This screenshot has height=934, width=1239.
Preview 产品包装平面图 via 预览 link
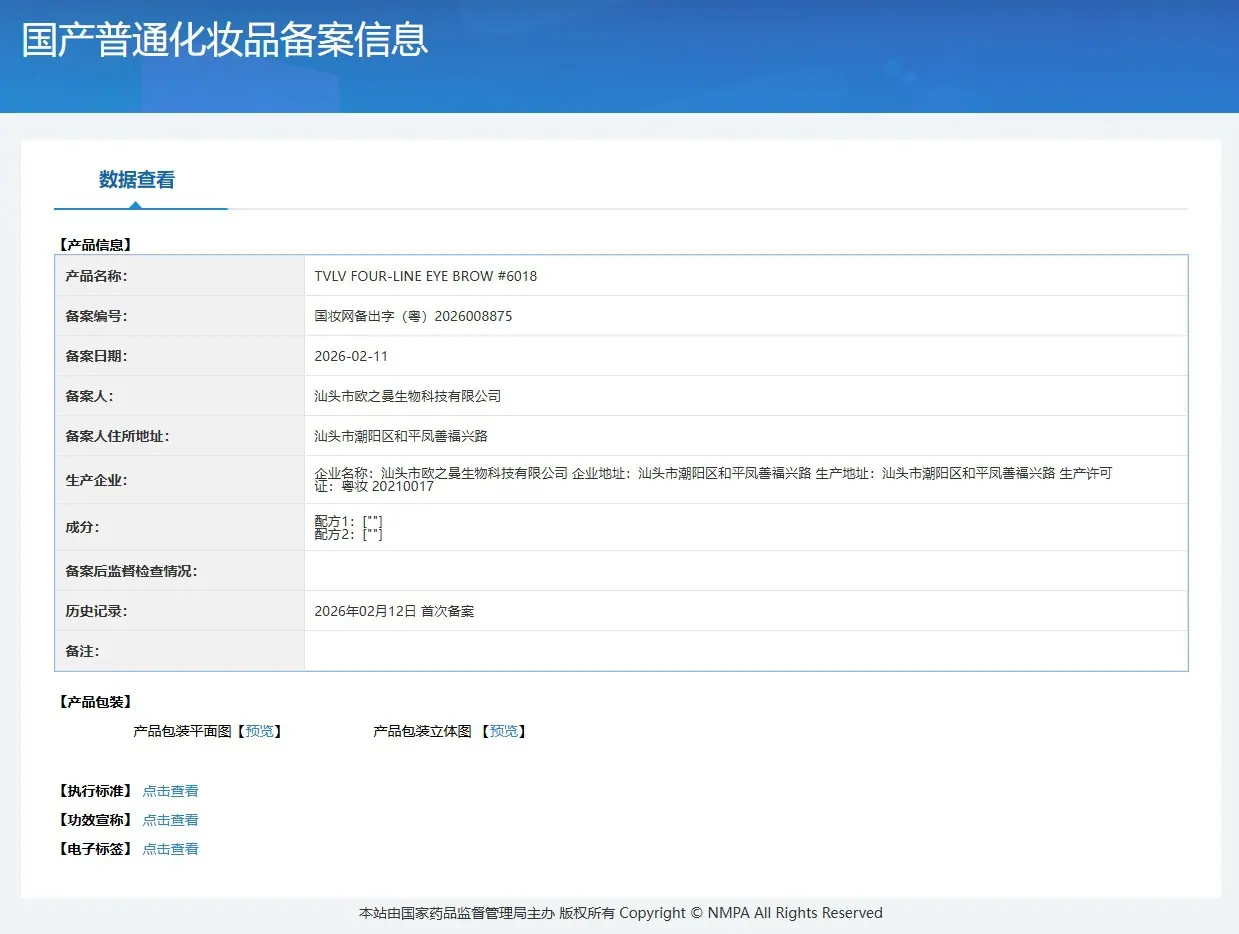(259, 731)
